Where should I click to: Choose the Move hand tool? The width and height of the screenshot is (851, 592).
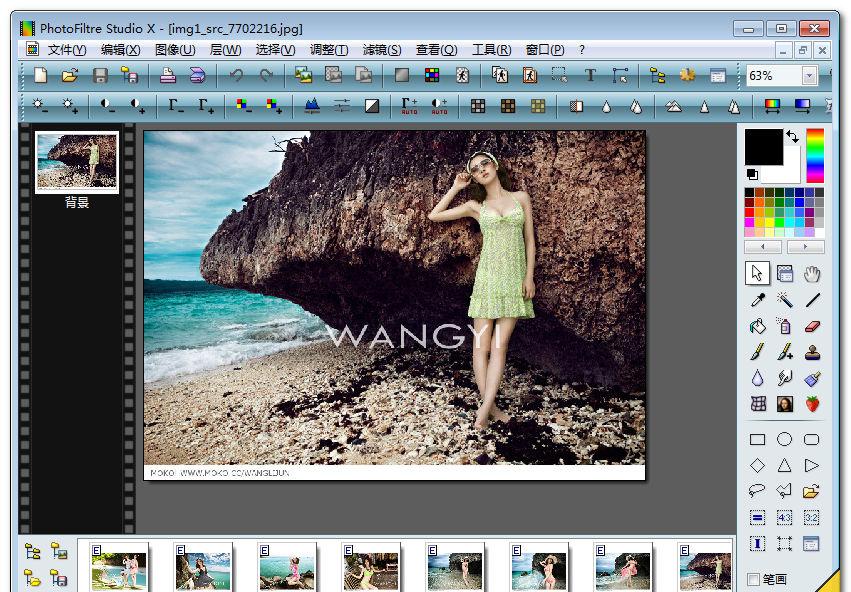812,274
